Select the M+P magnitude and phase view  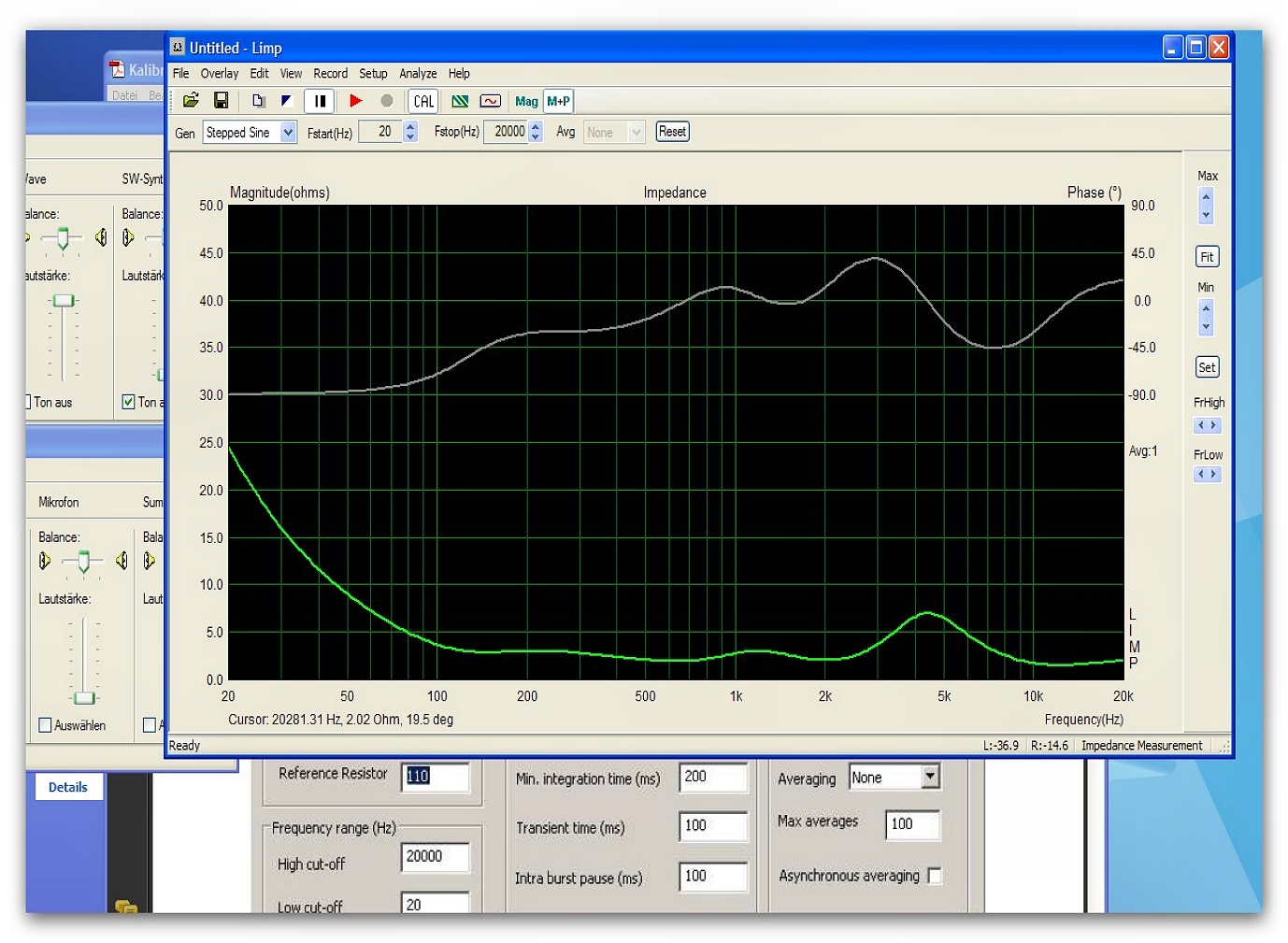558,102
